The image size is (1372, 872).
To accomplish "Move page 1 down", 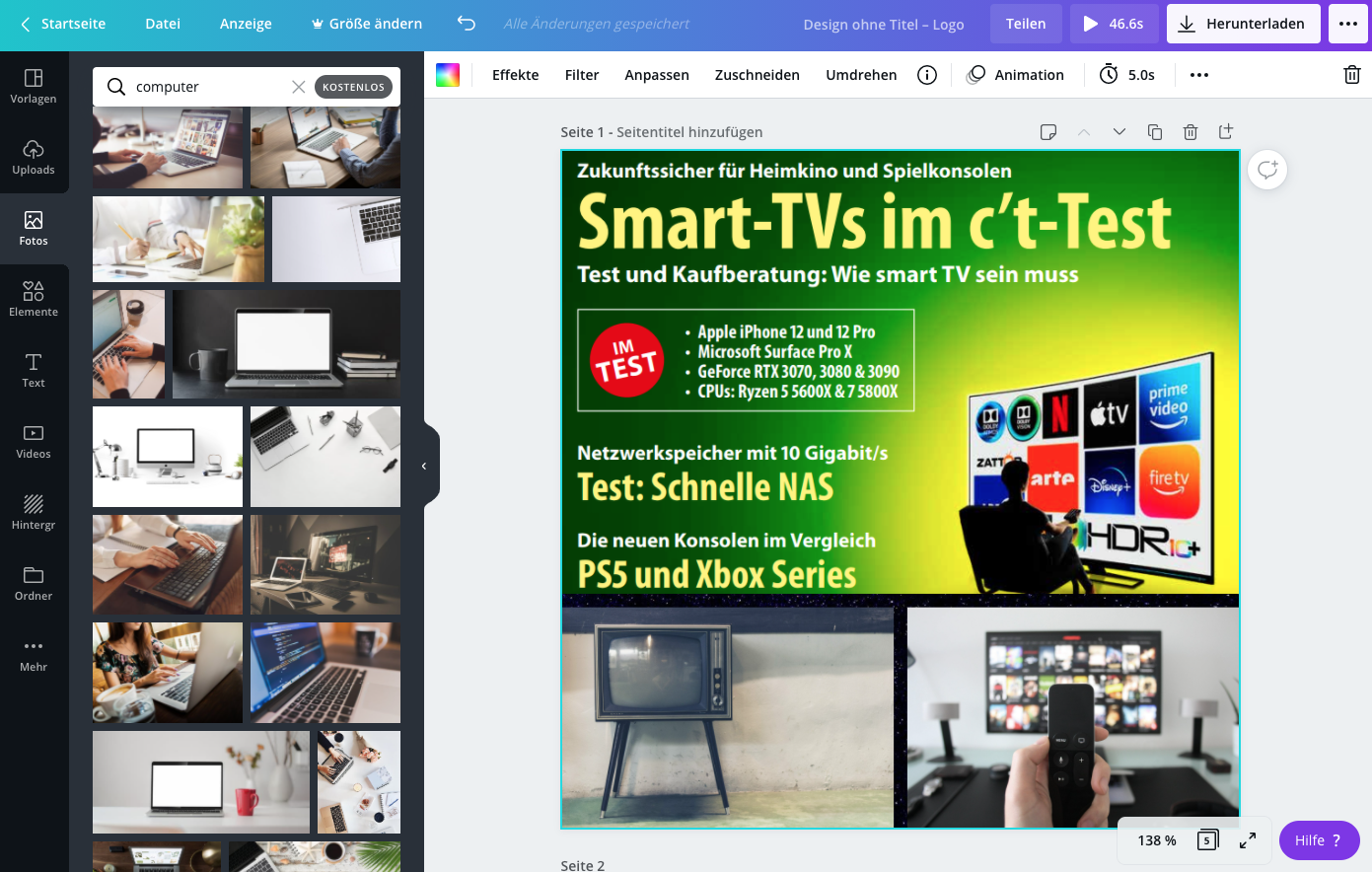I will click(x=1119, y=132).
